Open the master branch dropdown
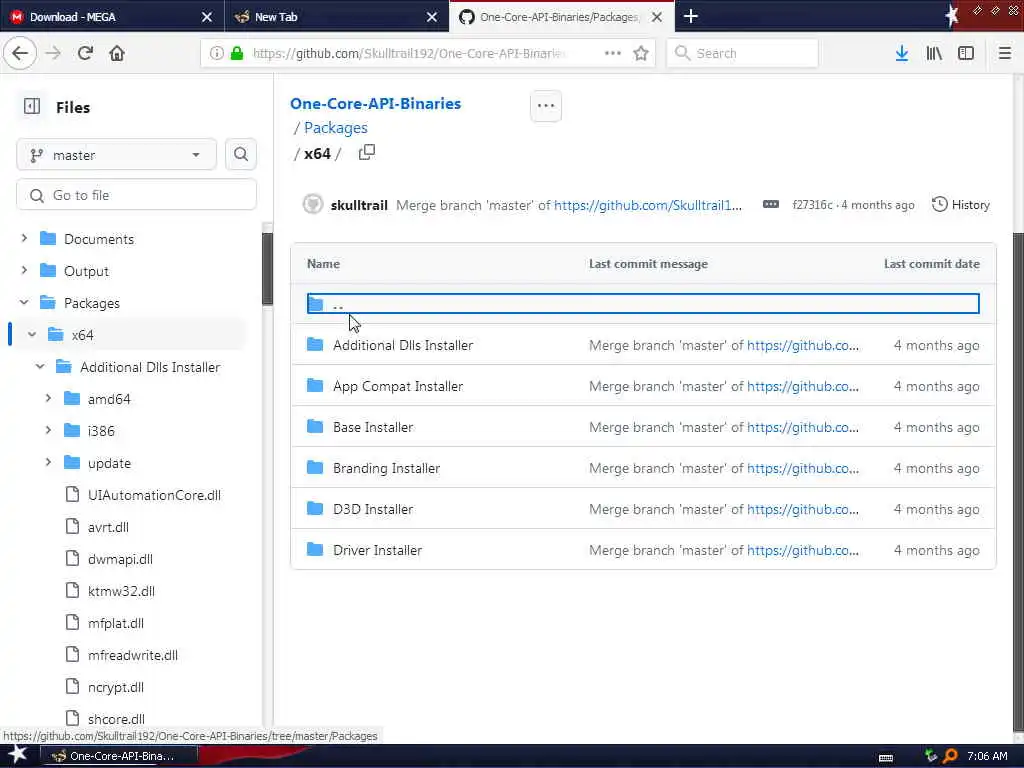The width and height of the screenshot is (1024, 768). coord(116,155)
